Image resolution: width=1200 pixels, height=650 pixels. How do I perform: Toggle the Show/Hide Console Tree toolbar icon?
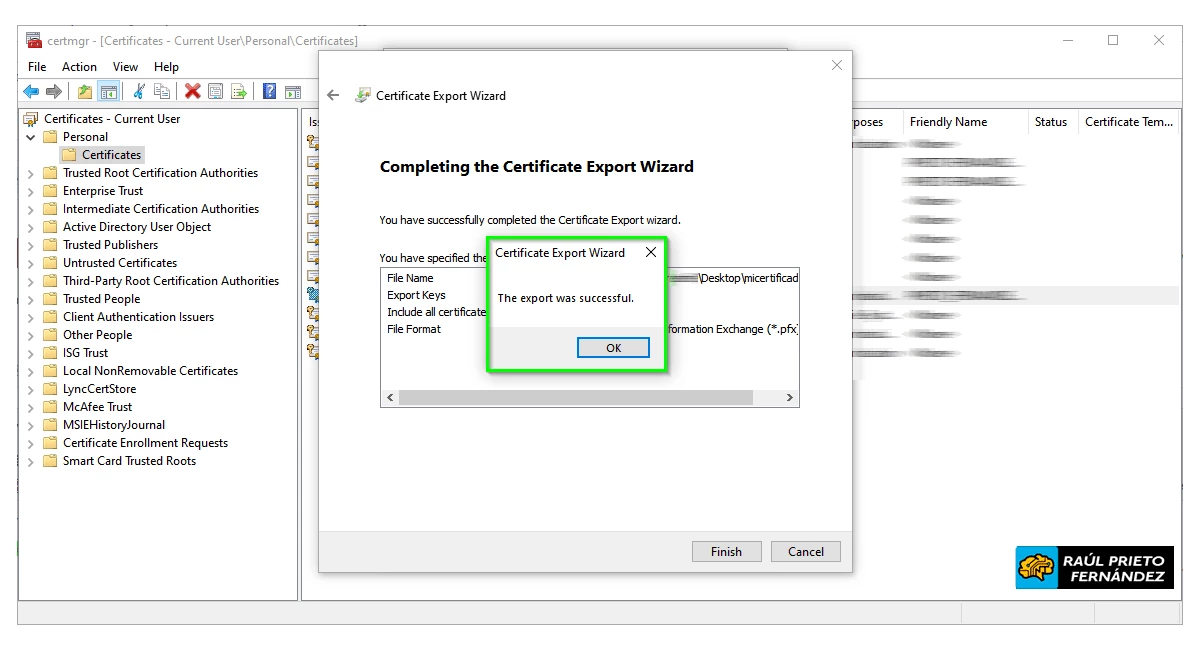110,91
